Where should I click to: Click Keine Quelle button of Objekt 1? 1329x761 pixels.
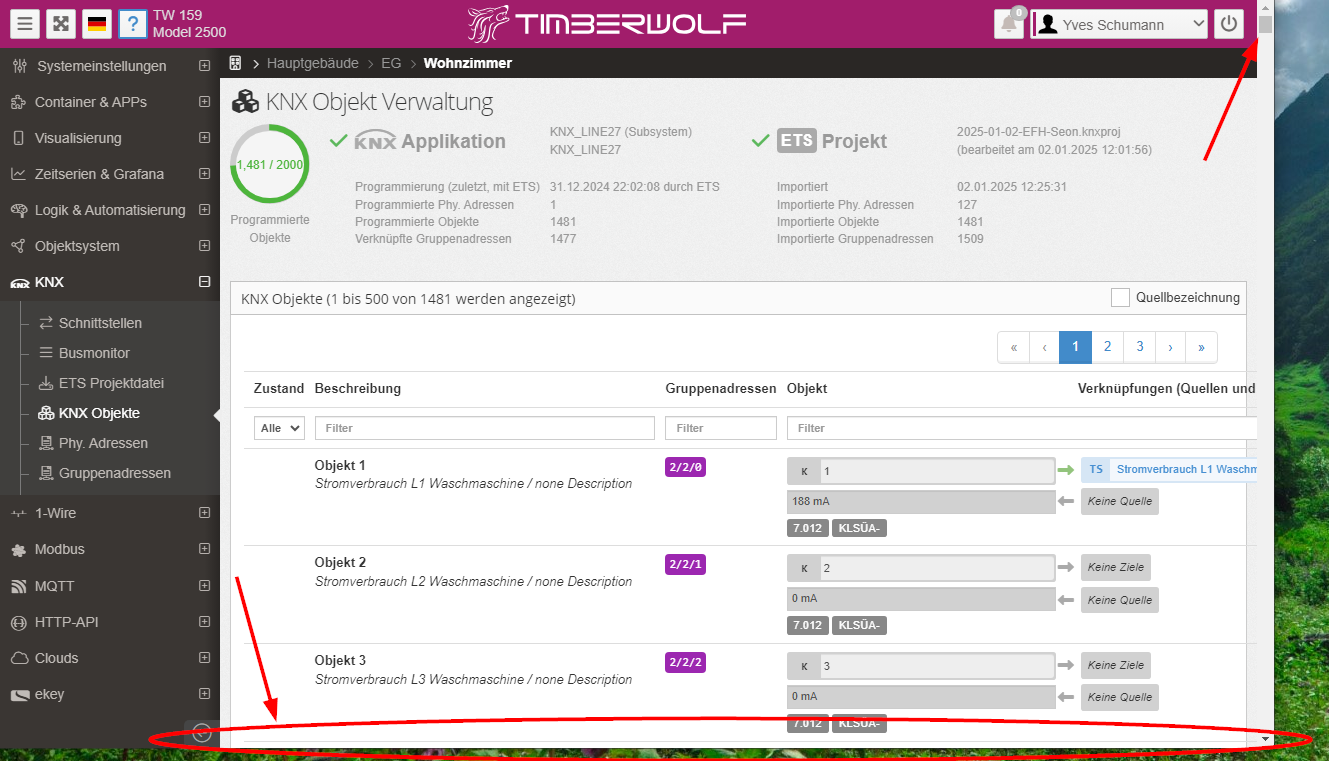[x=1119, y=502]
